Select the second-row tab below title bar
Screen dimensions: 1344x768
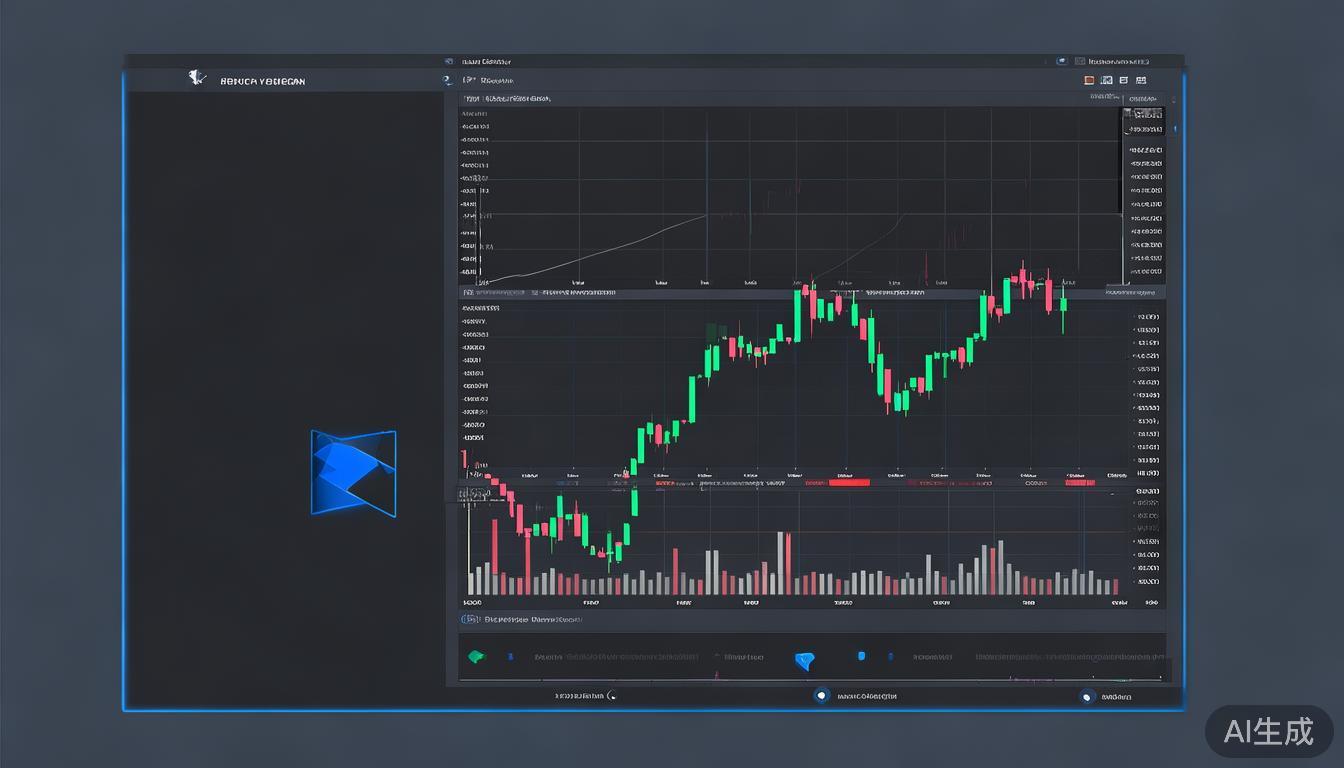point(495,80)
